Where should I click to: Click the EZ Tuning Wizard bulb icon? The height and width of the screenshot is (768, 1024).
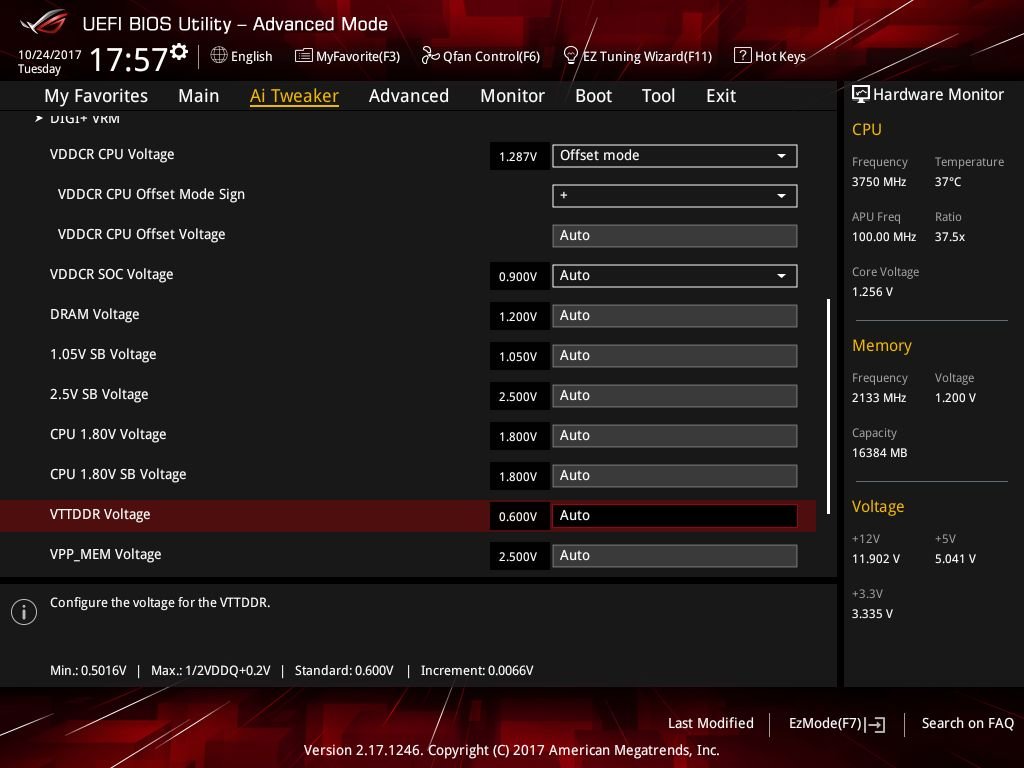click(570, 56)
